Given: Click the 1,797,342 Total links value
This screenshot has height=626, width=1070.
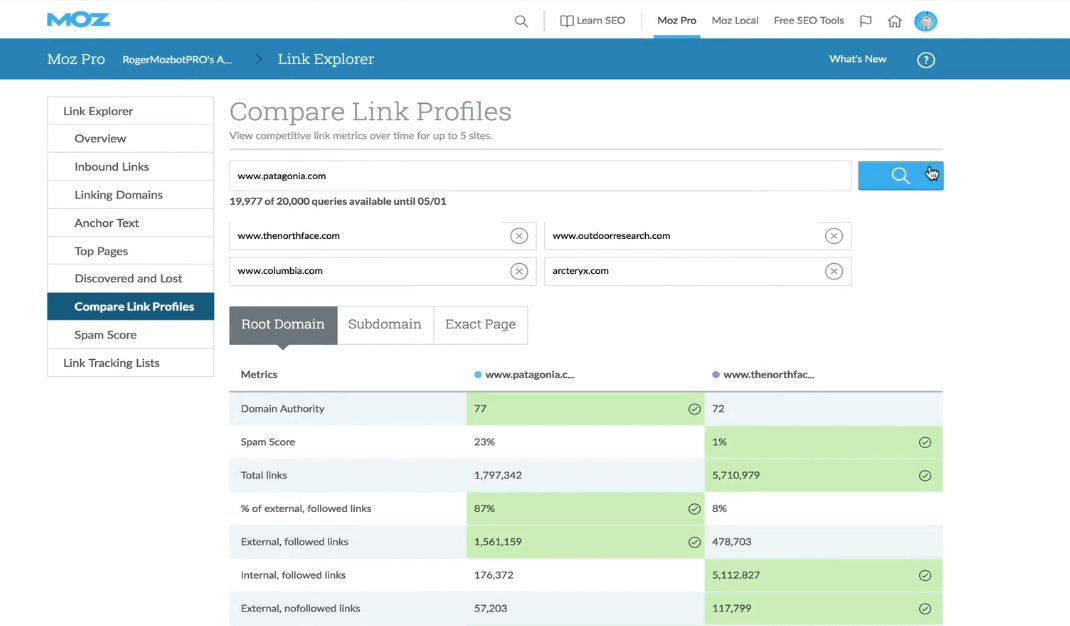Looking at the screenshot, I should point(497,475).
